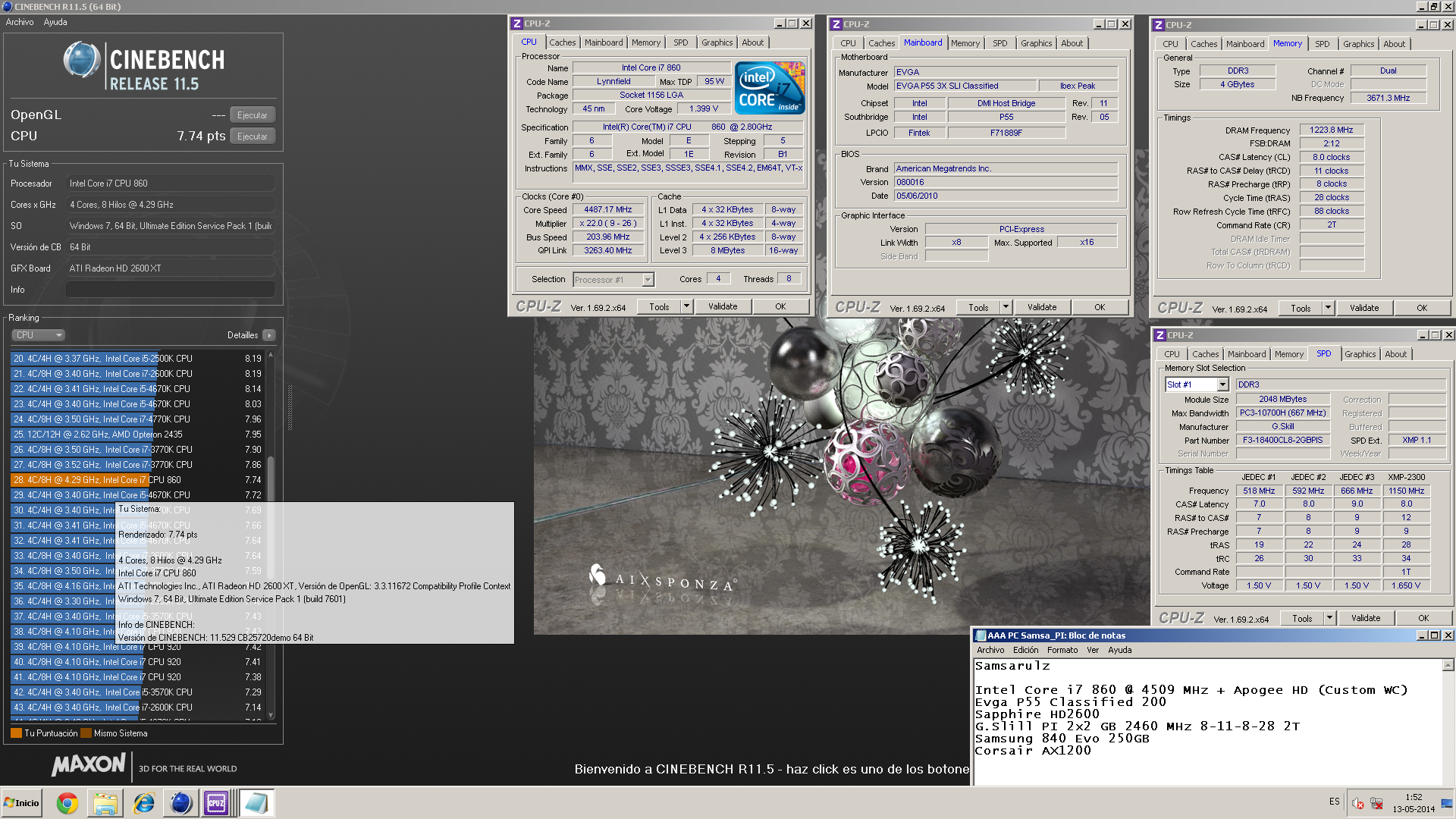Screen dimensions: 1456x819
Task: Click the Cinebench sphere logo
Action: pyautogui.click(x=82, y=61)
